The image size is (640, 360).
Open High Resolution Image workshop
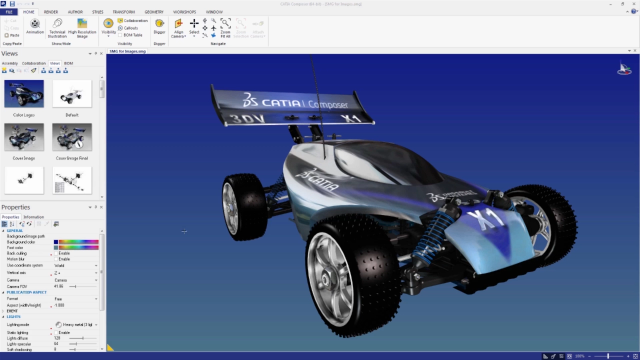point(82,28)
